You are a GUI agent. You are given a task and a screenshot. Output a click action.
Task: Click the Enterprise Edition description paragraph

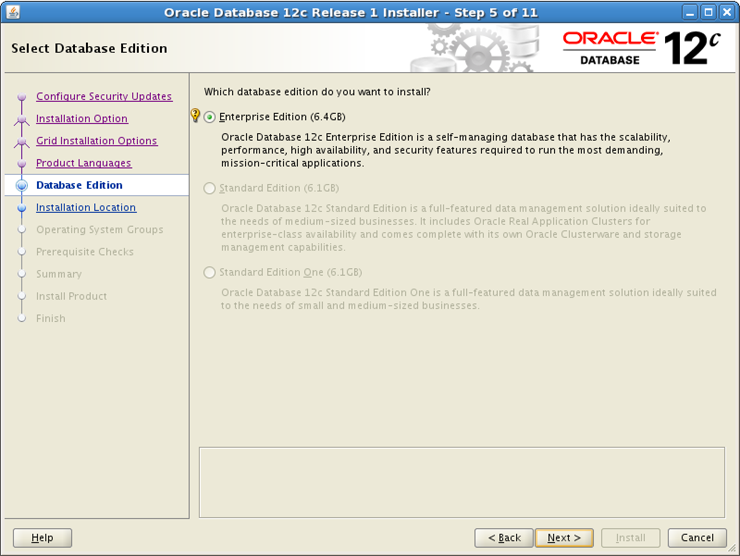[446, 150]
